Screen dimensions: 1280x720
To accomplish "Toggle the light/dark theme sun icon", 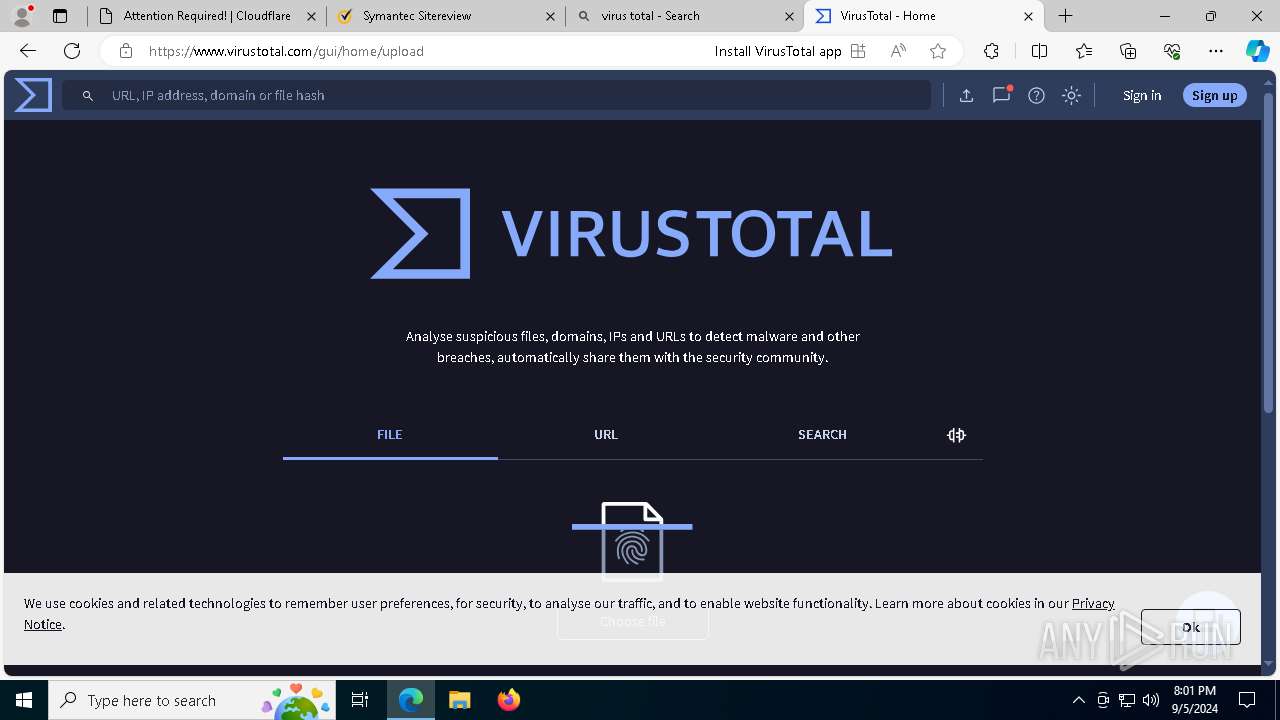I will click(1071, 95).
